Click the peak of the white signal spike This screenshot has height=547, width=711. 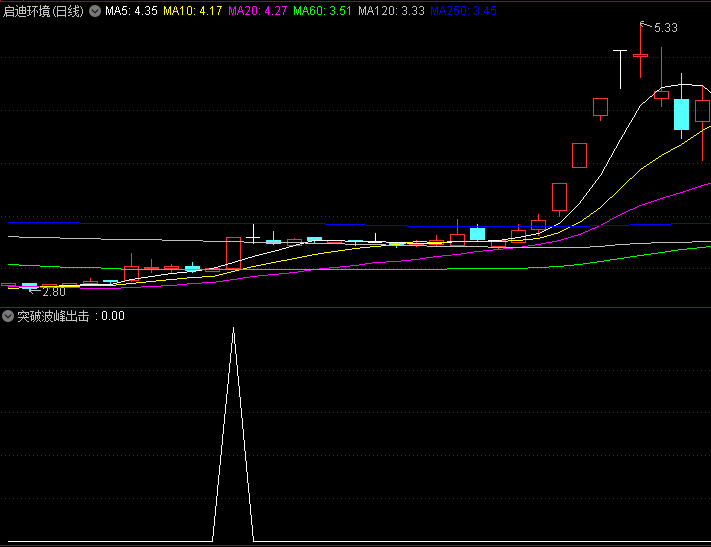pyautogui.click(x=233, y=328)
